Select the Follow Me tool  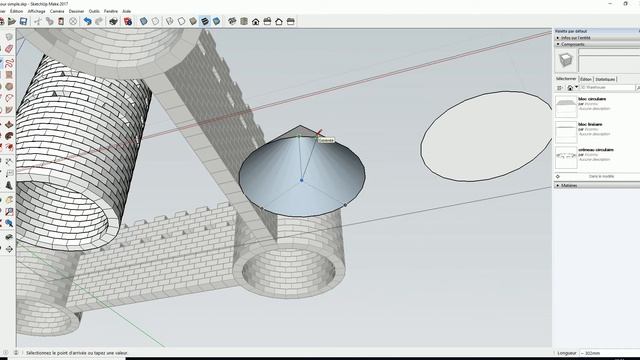[x=9, y=136]
